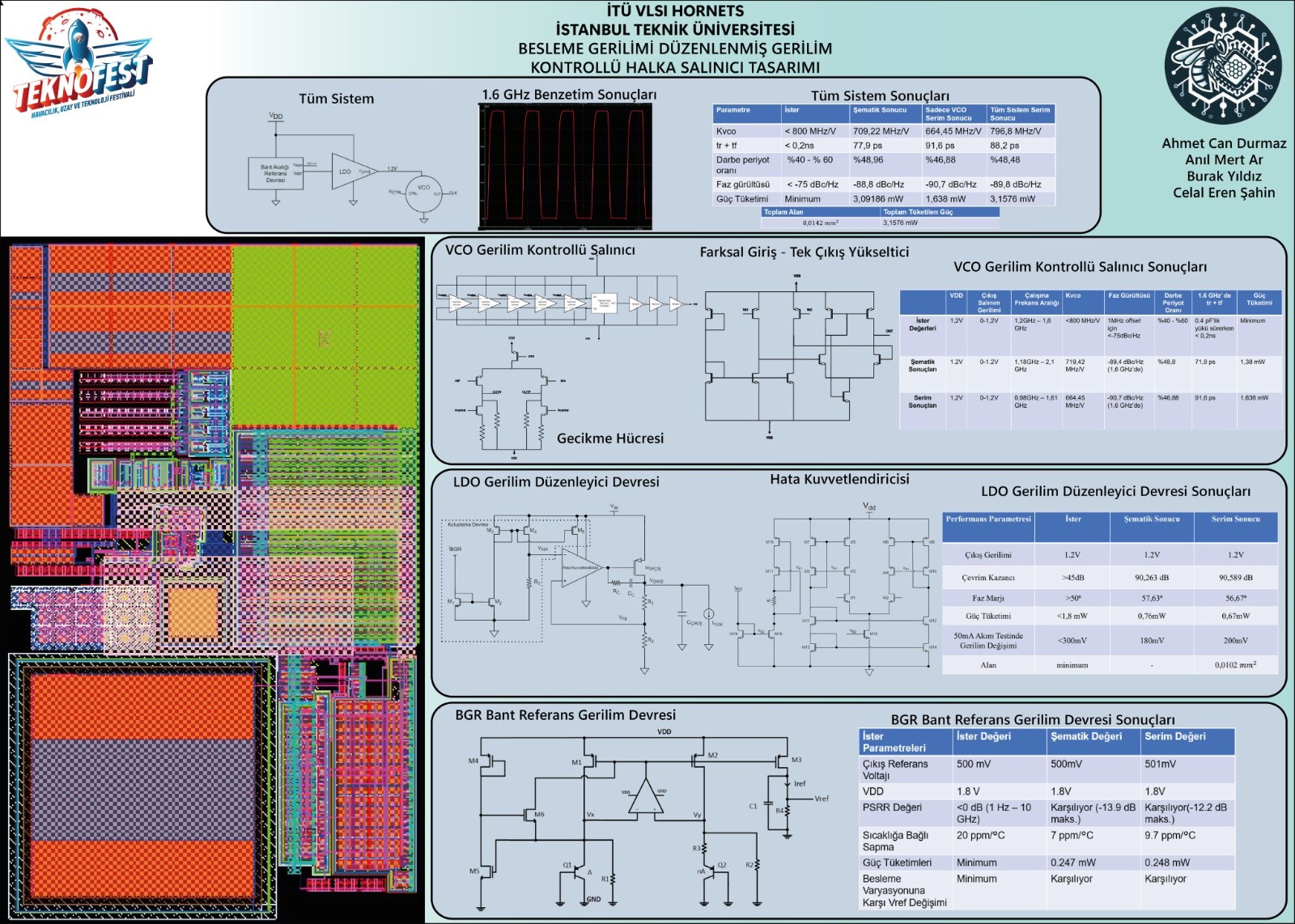Click the "Toplam Alan" header cell
This screenshot has height=924, width=1295.
click(821, 212)
